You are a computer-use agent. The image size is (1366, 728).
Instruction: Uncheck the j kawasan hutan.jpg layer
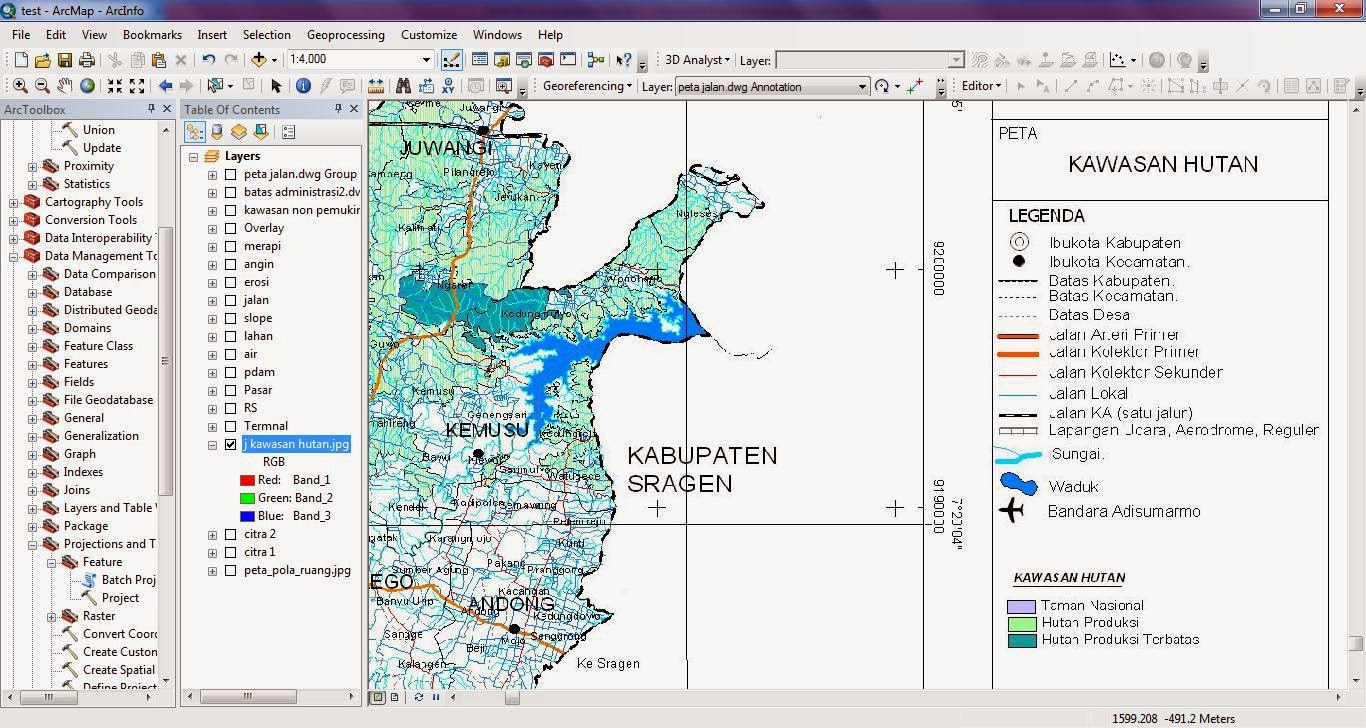[x=230, y=444]
